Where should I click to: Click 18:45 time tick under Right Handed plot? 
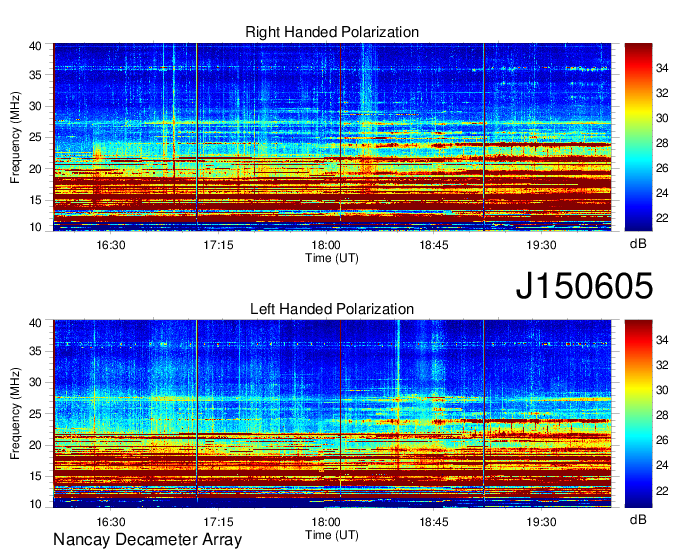[x=434, y=245]
